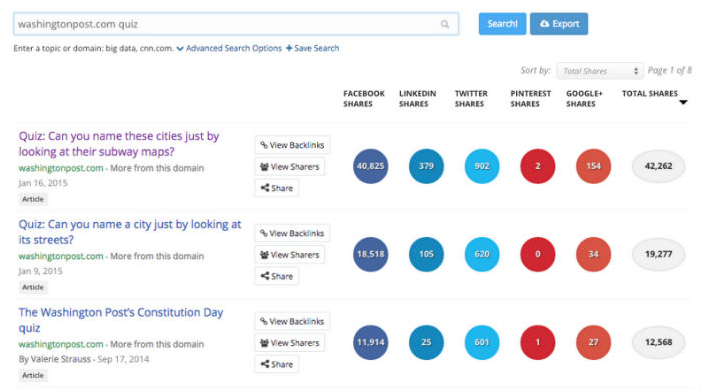Click the Jan 16, 2015 date
The image size is (708, 392).
[x=43, y=183]
